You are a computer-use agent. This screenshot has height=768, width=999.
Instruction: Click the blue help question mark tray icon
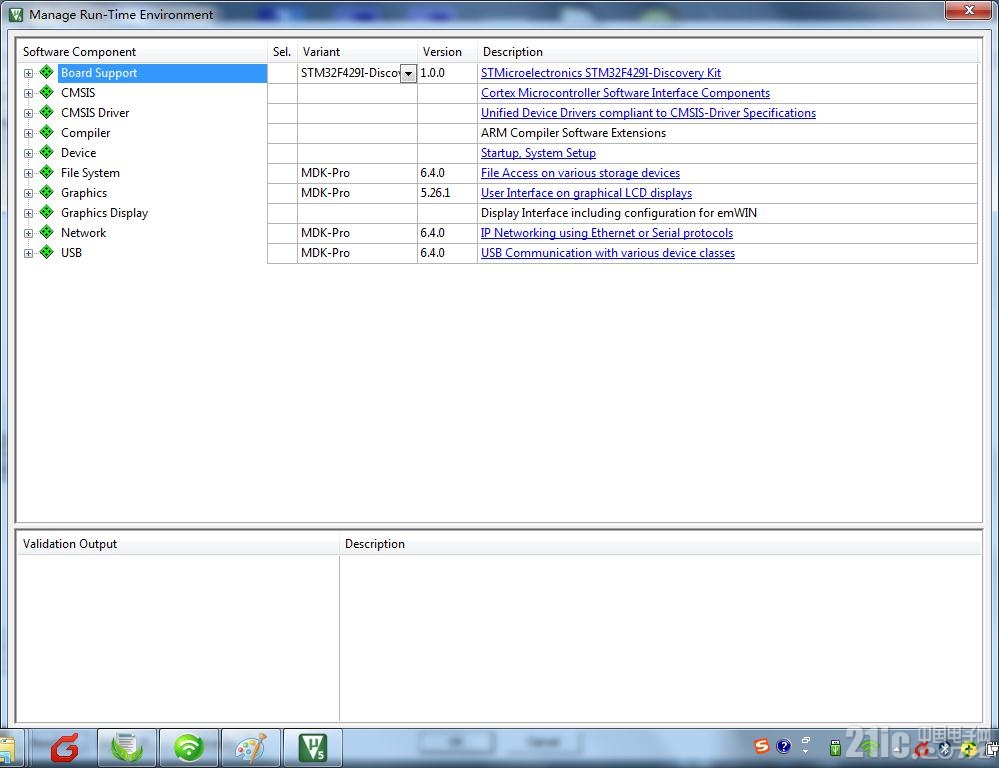tap(784, 746)
